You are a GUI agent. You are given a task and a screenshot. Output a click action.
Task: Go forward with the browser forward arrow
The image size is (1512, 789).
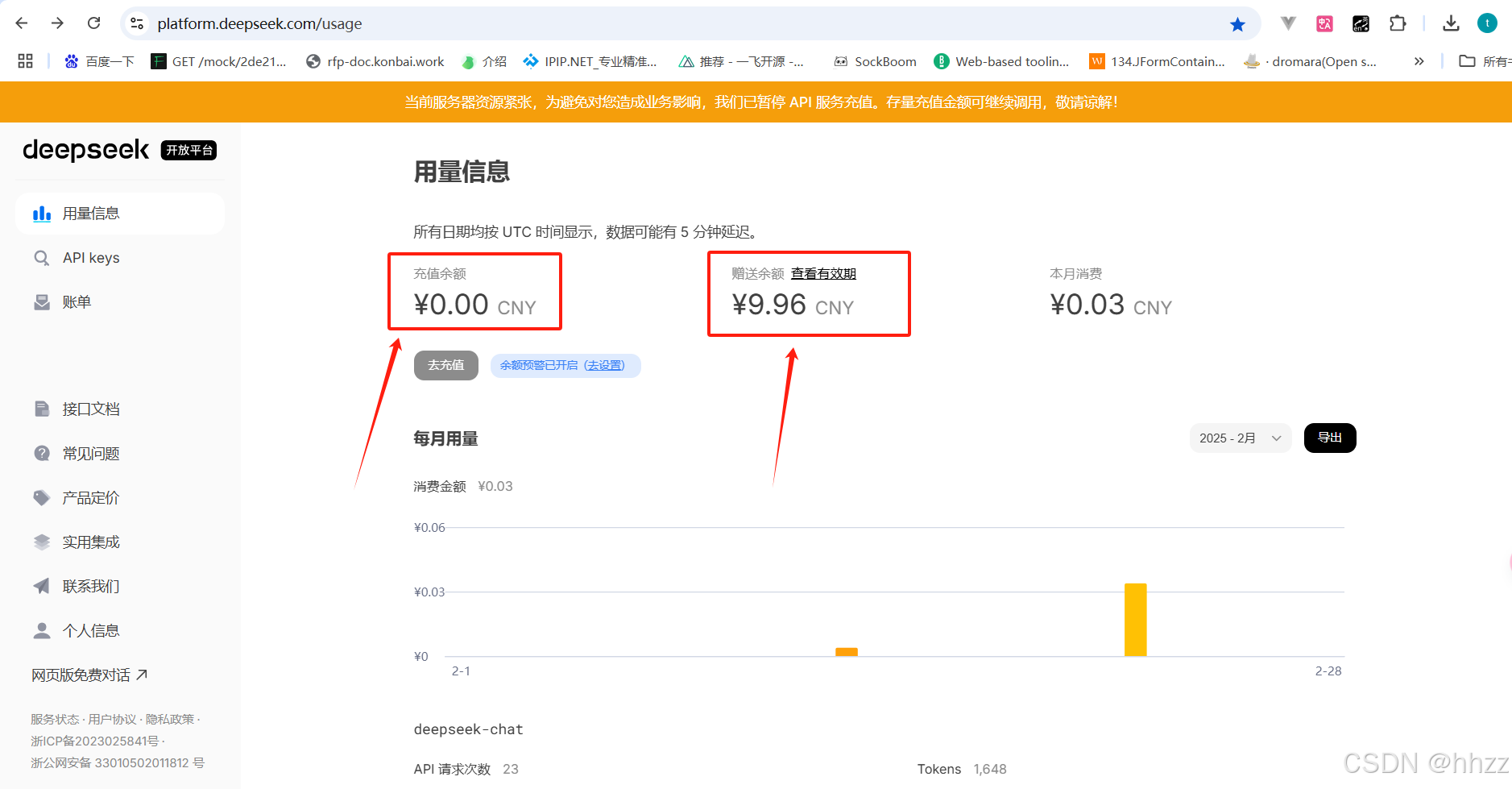[x=57, y=23]
